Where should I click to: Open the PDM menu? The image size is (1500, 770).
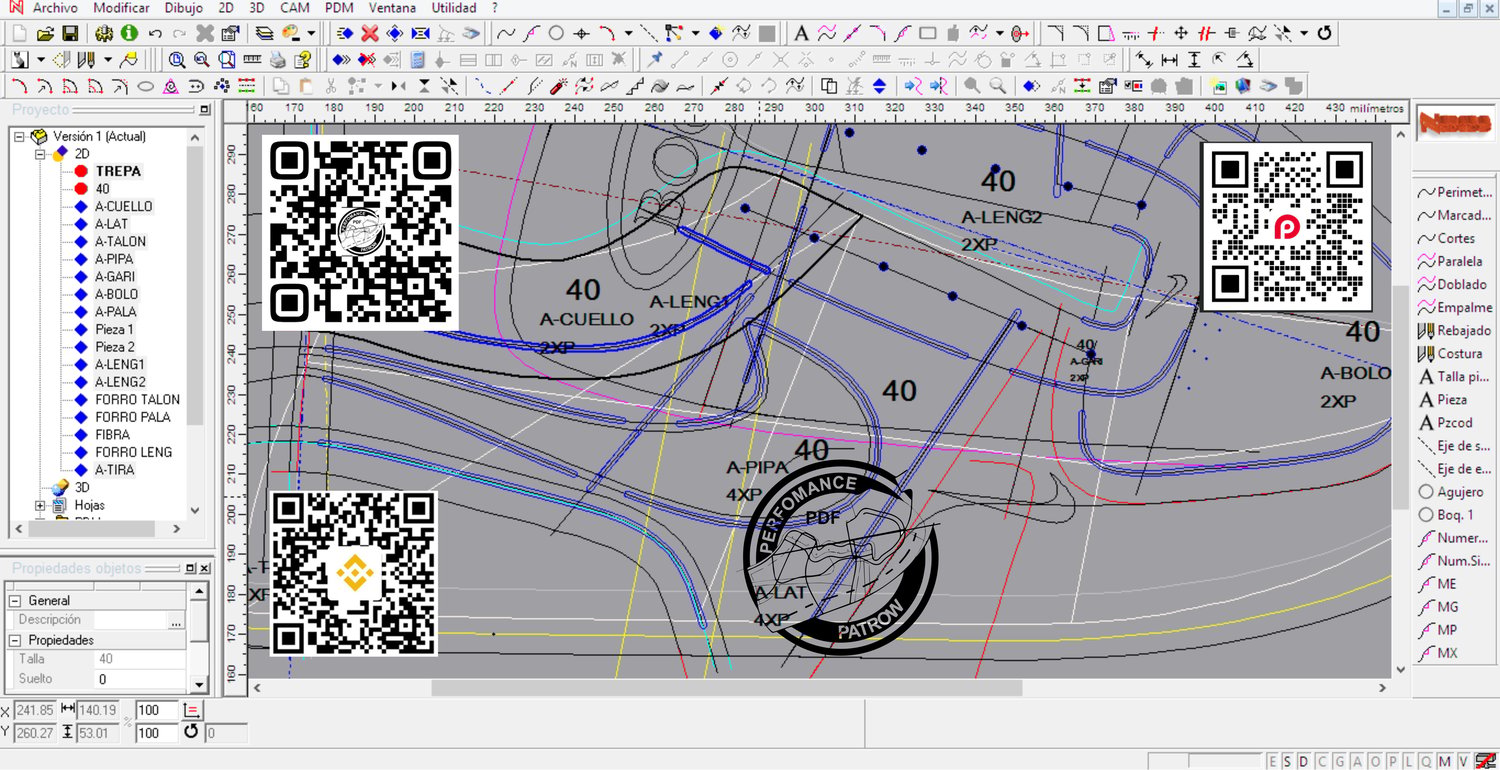click(340, 8)
